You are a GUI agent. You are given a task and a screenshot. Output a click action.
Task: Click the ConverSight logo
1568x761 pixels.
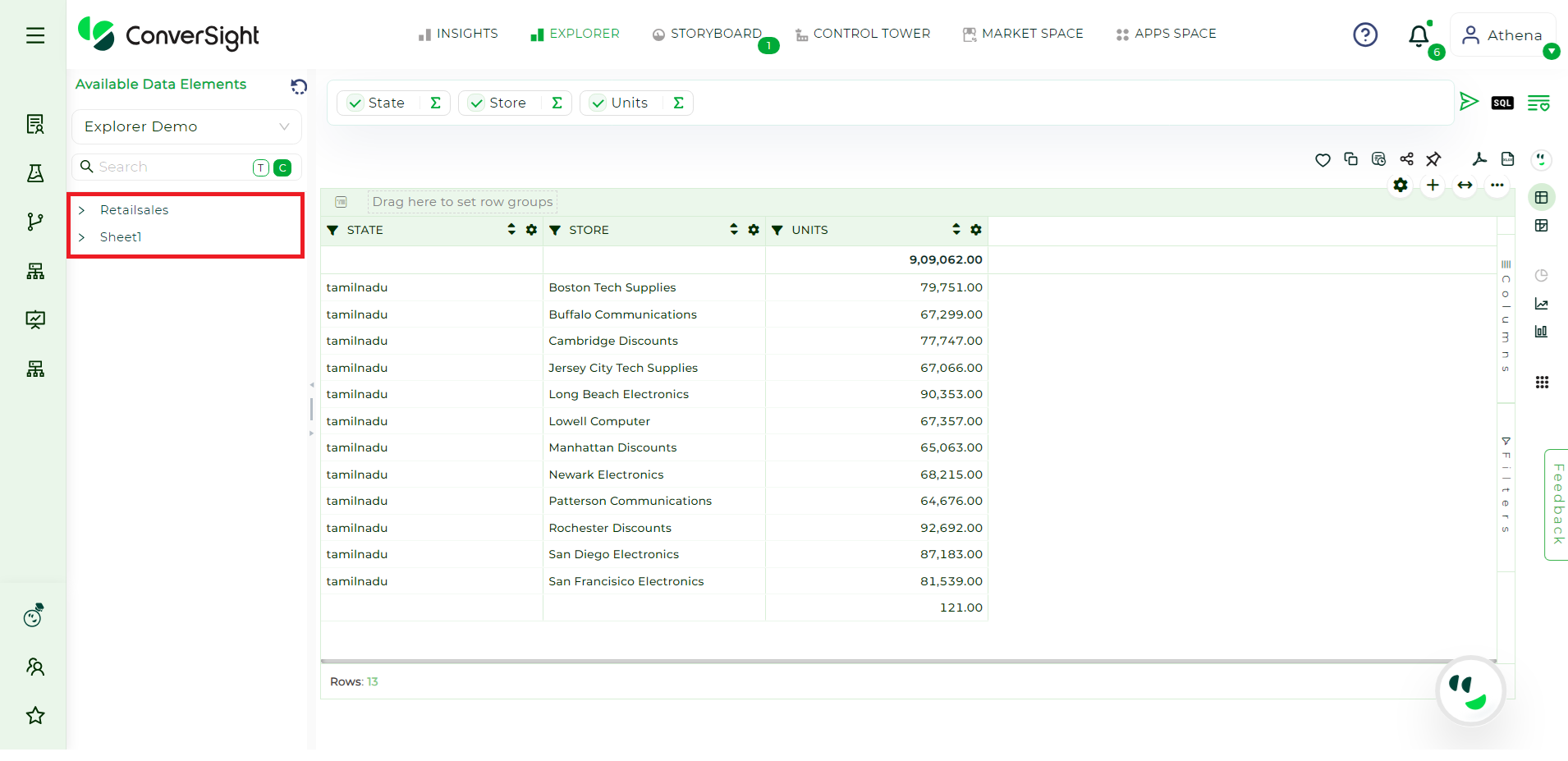168,34
